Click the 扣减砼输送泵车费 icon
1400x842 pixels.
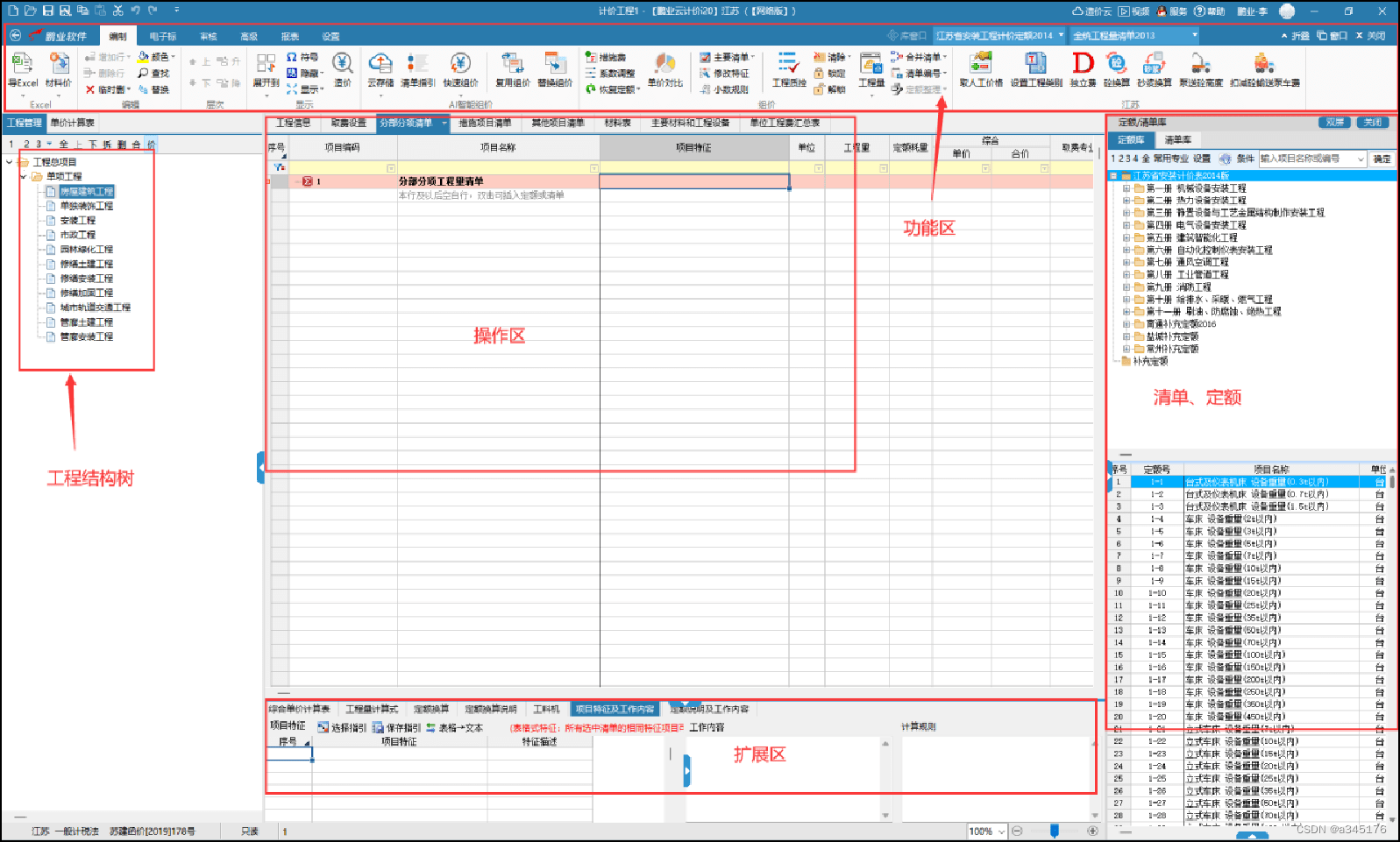1264,64
